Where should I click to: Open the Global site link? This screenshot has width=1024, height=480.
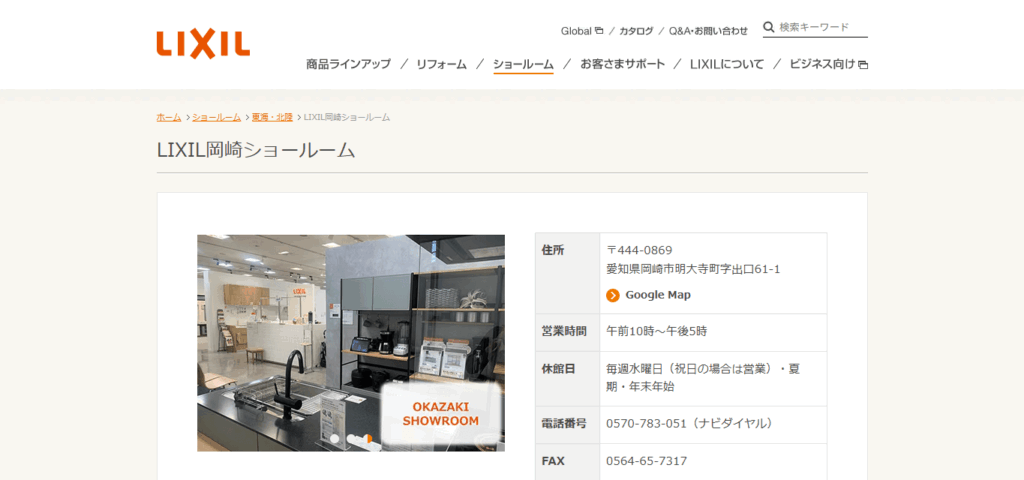pos(576,31)
